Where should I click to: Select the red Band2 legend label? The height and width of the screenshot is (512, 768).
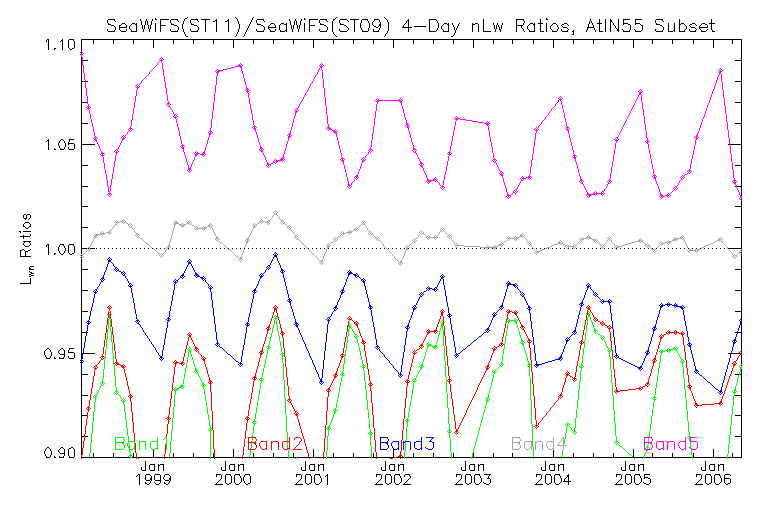[x=275, y=444]
